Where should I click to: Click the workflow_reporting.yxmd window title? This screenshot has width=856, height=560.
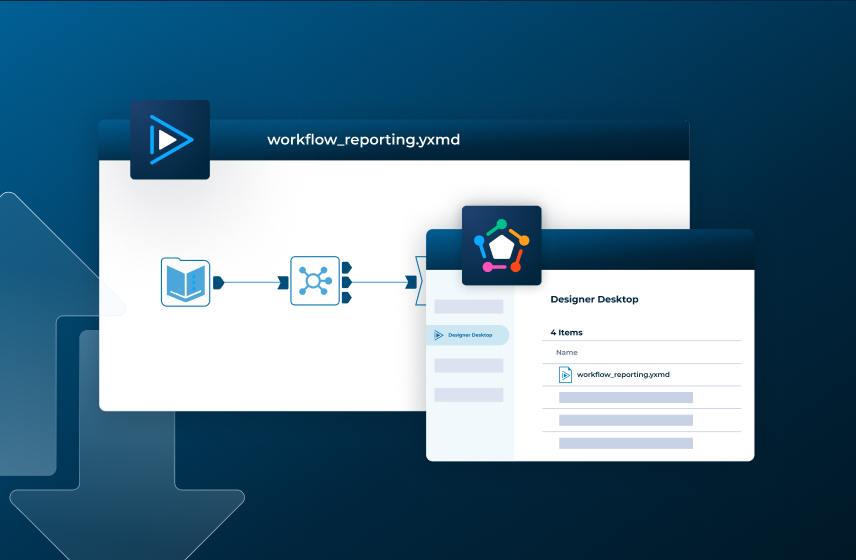click(x=363, y=140)
